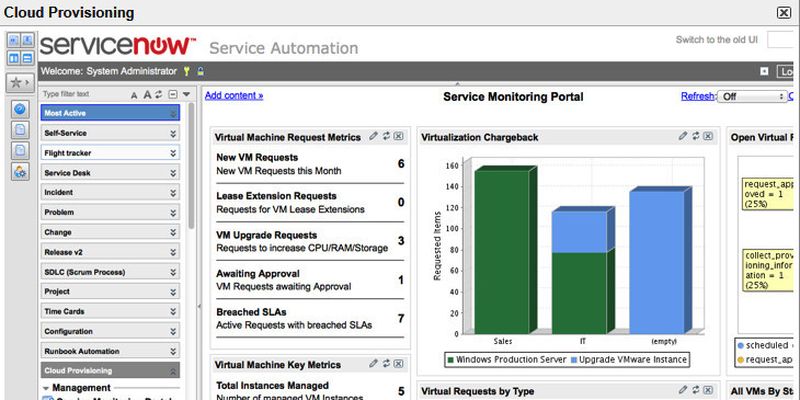The width and height of the screenshot is (800, 400).
Task: Decrease navigator text size with small A
Action: pyautogui.click(x=134, y=95)
